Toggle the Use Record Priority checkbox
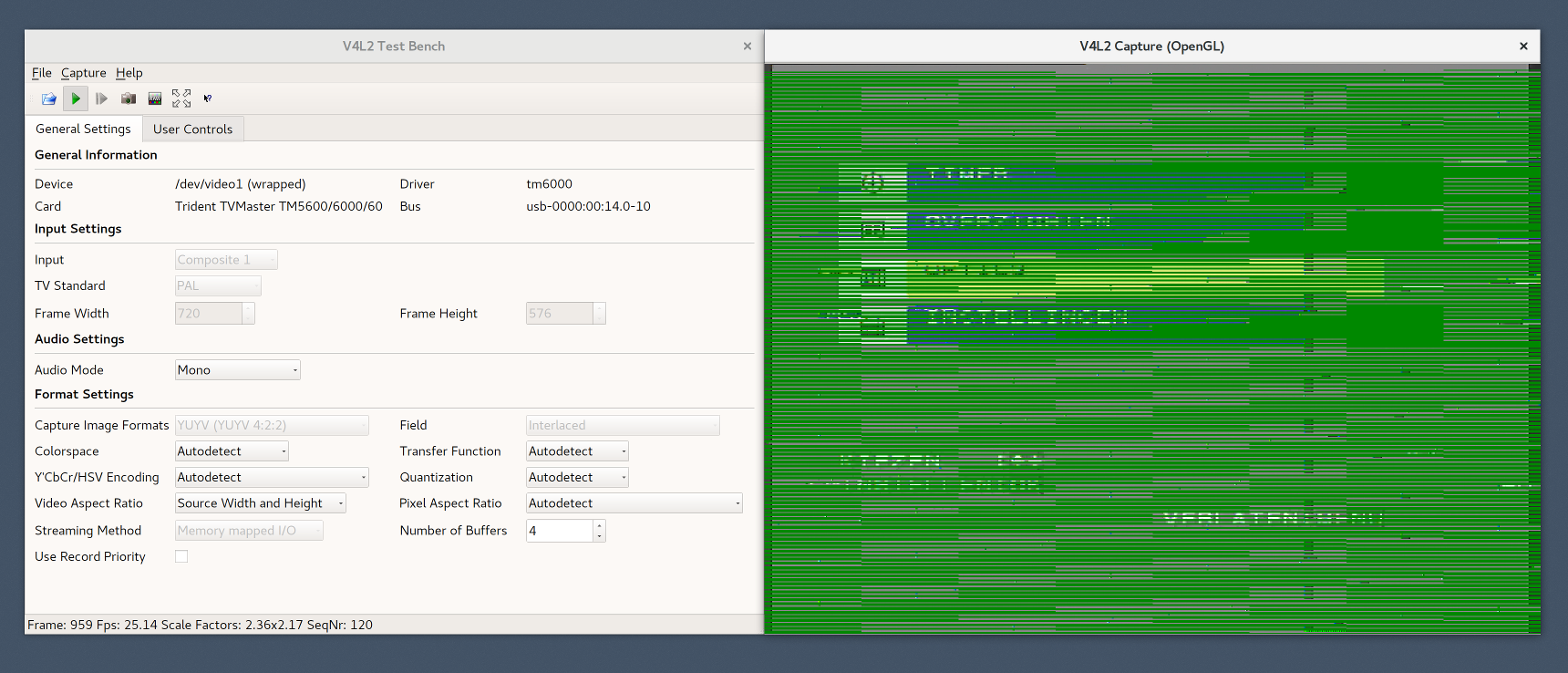 [x=181, y=556]
